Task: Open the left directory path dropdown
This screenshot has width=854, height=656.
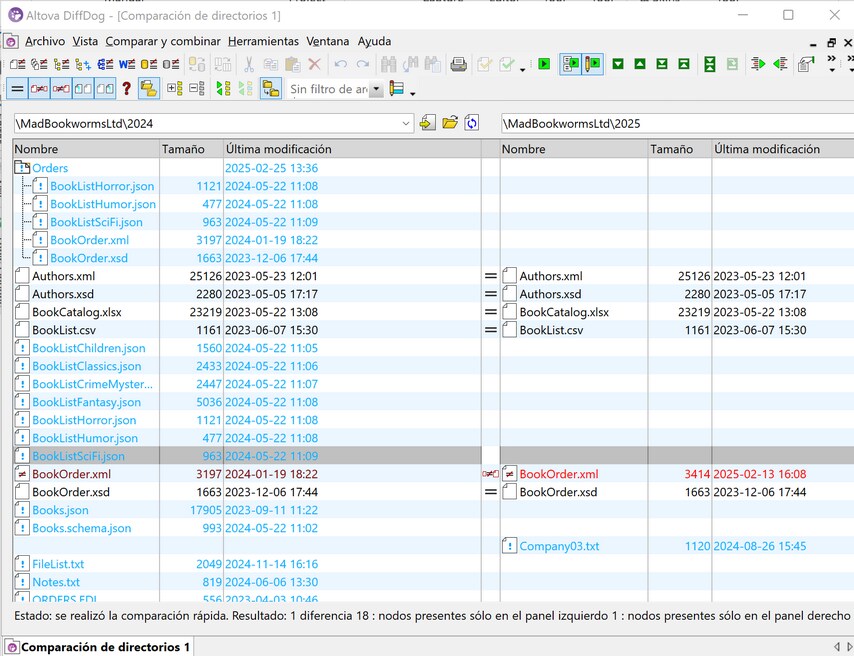Action: tap(406, 123)
